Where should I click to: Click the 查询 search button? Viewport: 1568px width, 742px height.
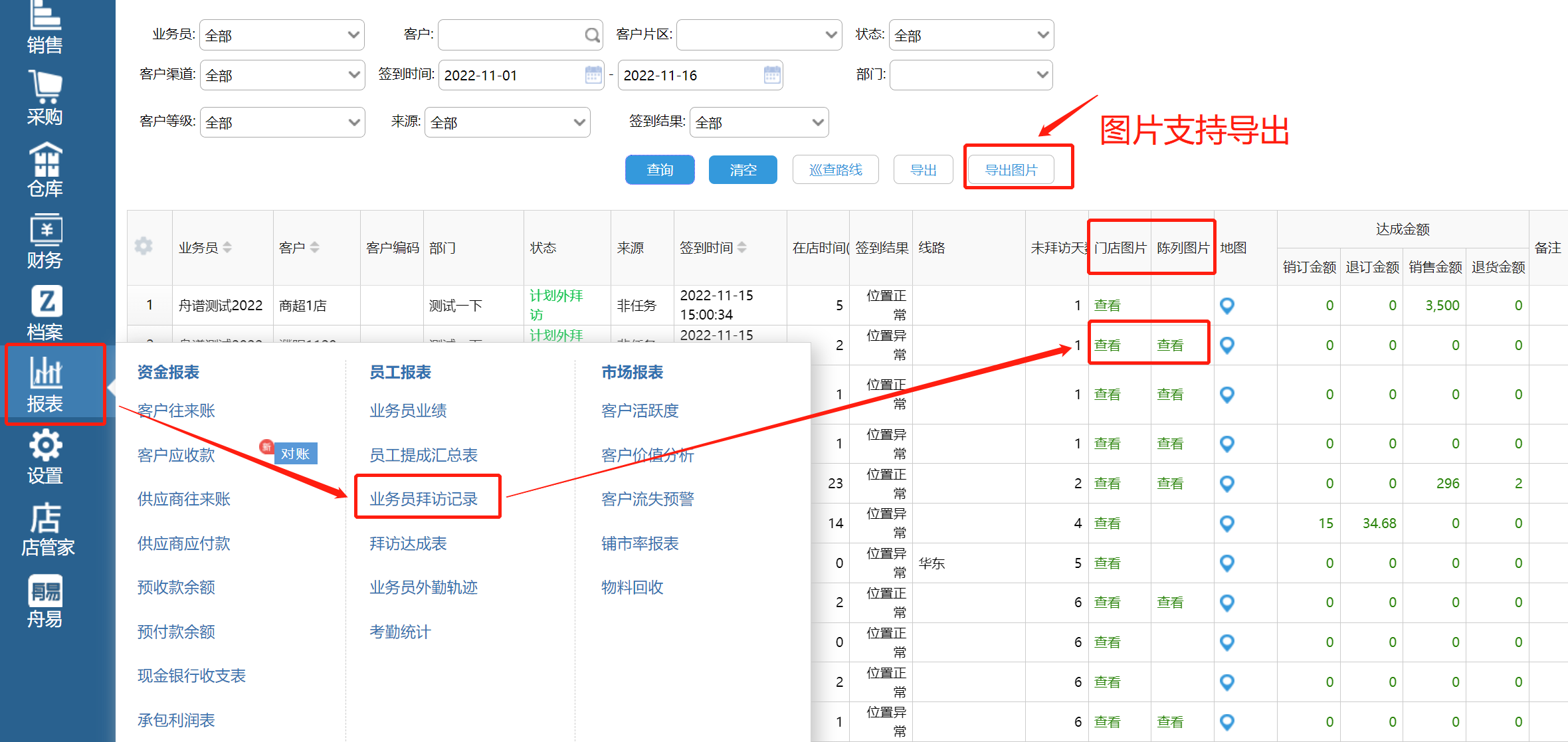click(660, 169)
